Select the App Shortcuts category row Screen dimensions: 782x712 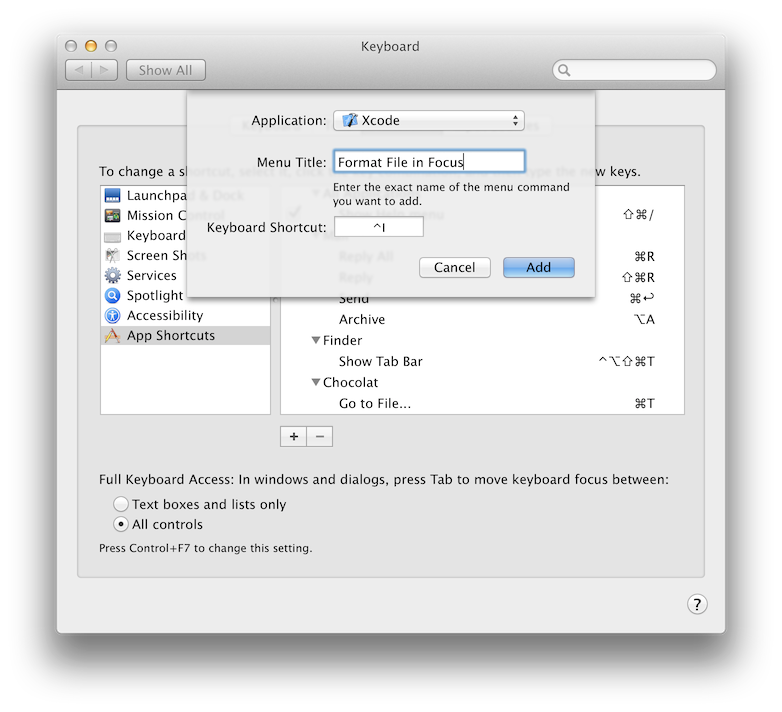click(x=186, y=335)
